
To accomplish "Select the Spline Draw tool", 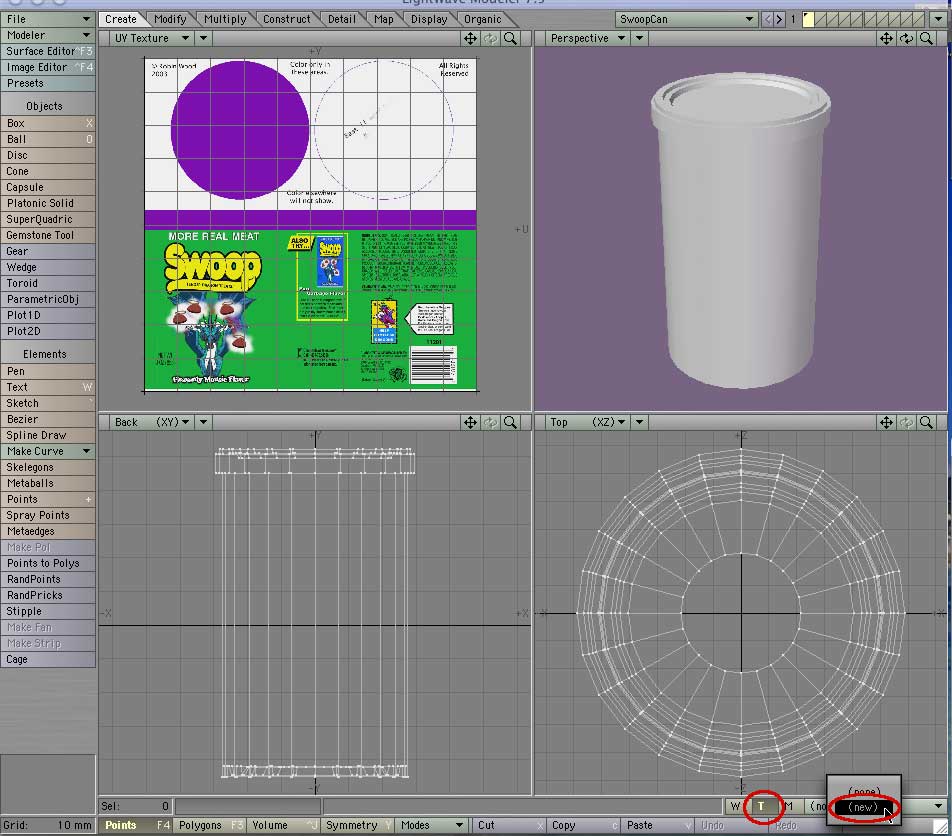I will click(48, 435).
